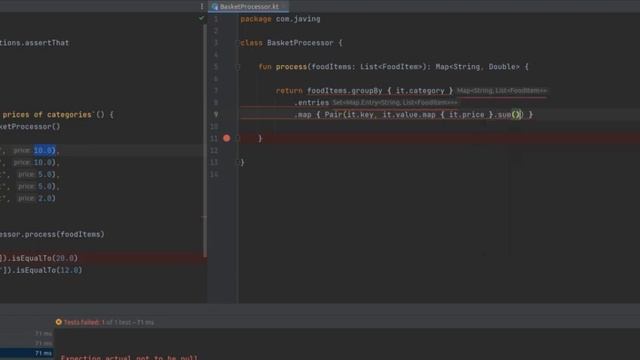
Task: Click the green checkmark inspection indicator
Action: 201,18
